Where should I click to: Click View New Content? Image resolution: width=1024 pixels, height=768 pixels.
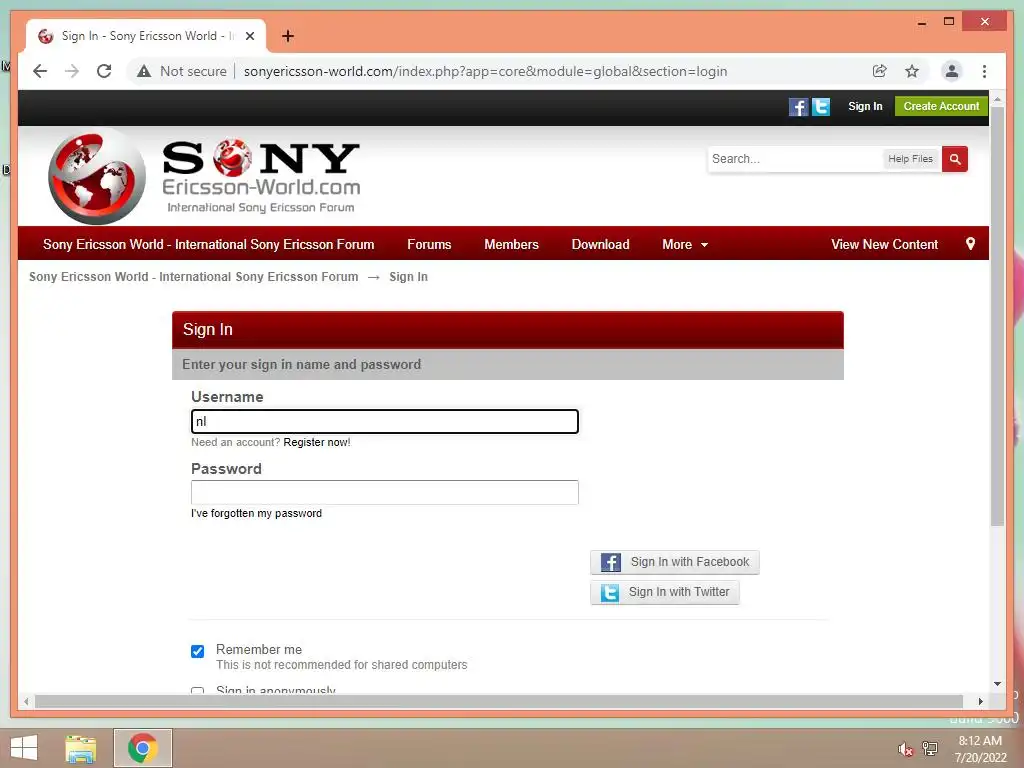pyautogui.click(x=884, y=244)
